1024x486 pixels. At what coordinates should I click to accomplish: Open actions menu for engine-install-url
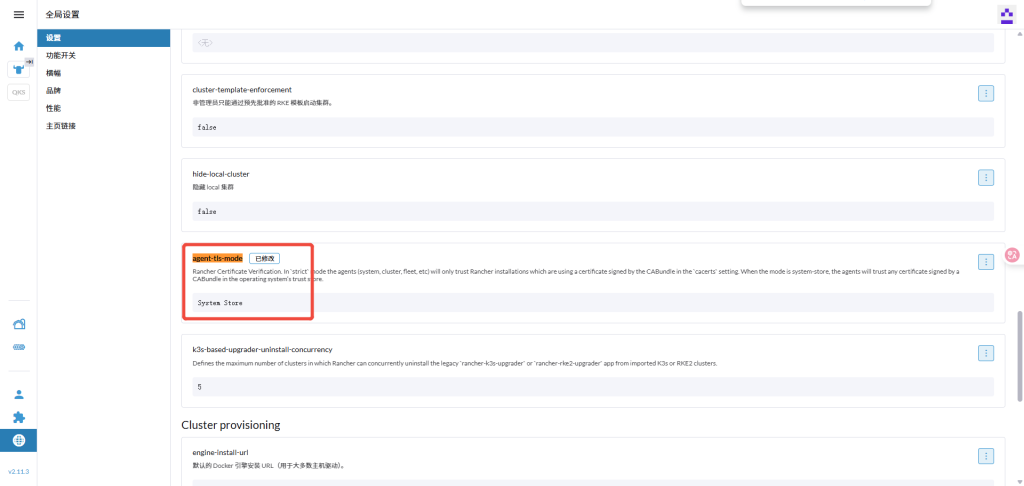[985, 456]
